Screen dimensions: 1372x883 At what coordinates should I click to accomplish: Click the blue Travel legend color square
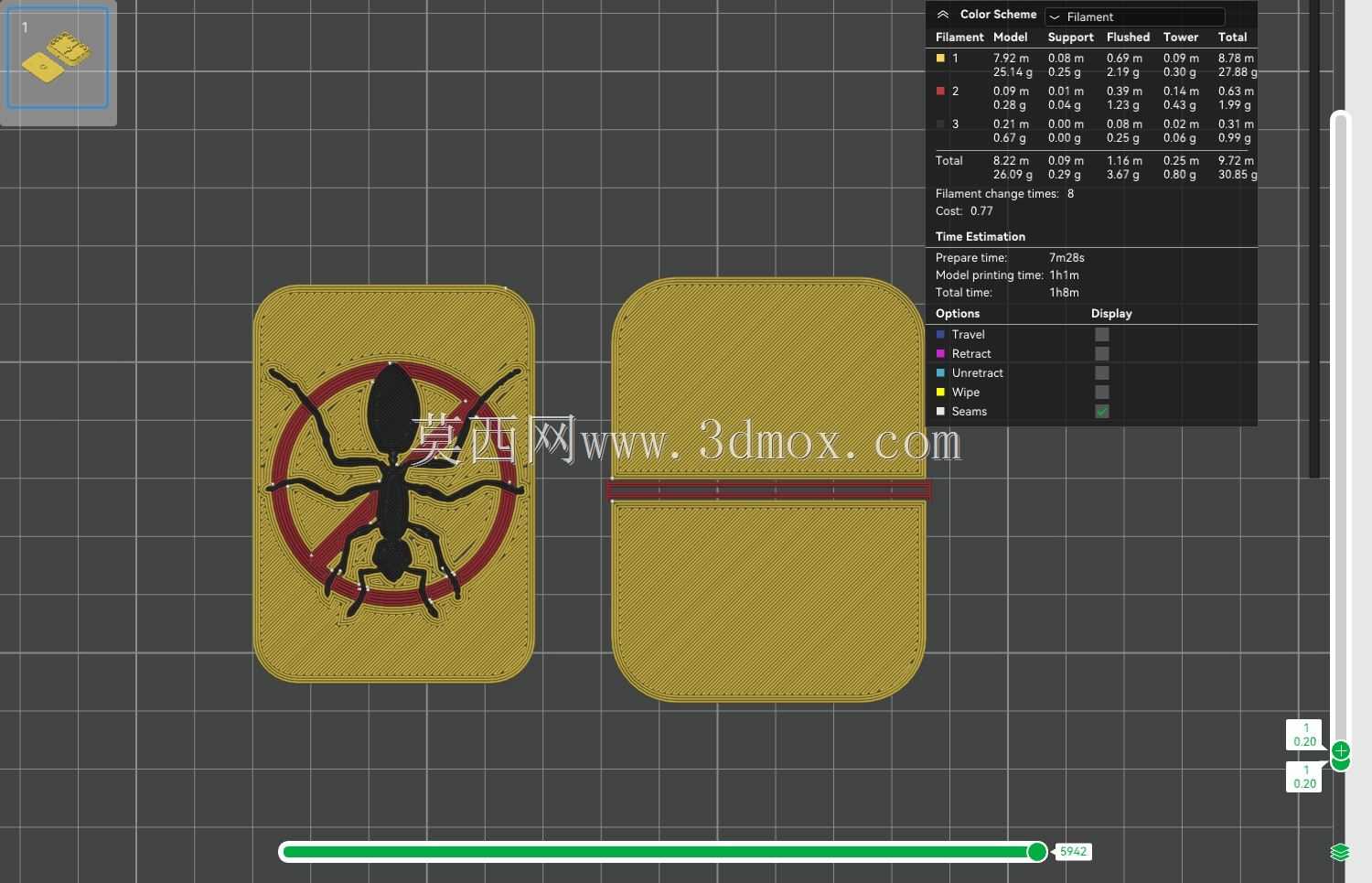tap(940, 335)
